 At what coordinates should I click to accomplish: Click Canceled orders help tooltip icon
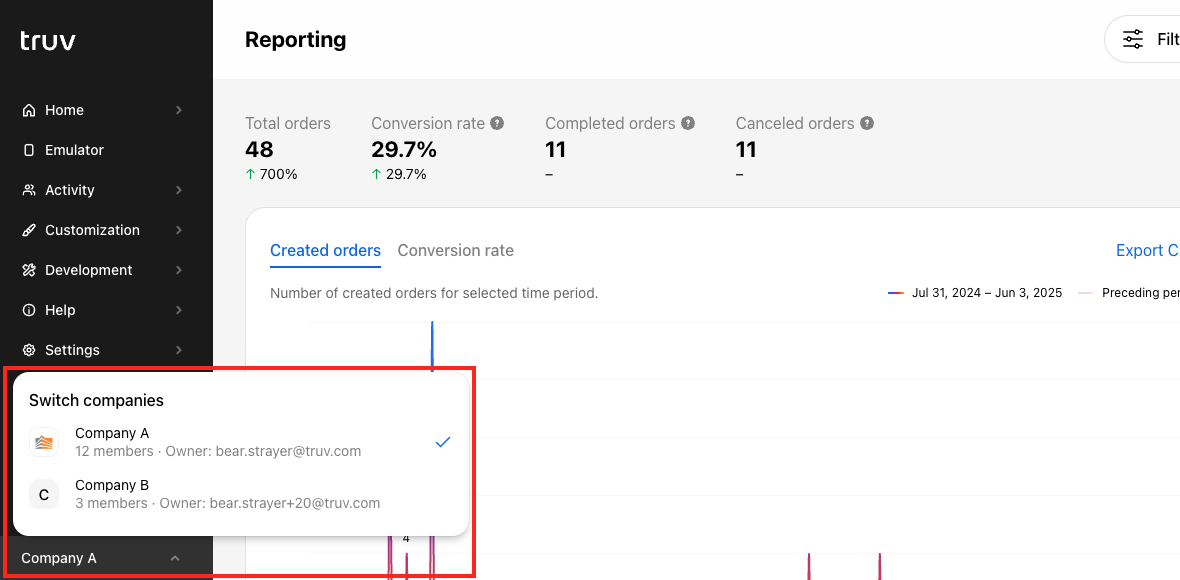tap(867, 123)
